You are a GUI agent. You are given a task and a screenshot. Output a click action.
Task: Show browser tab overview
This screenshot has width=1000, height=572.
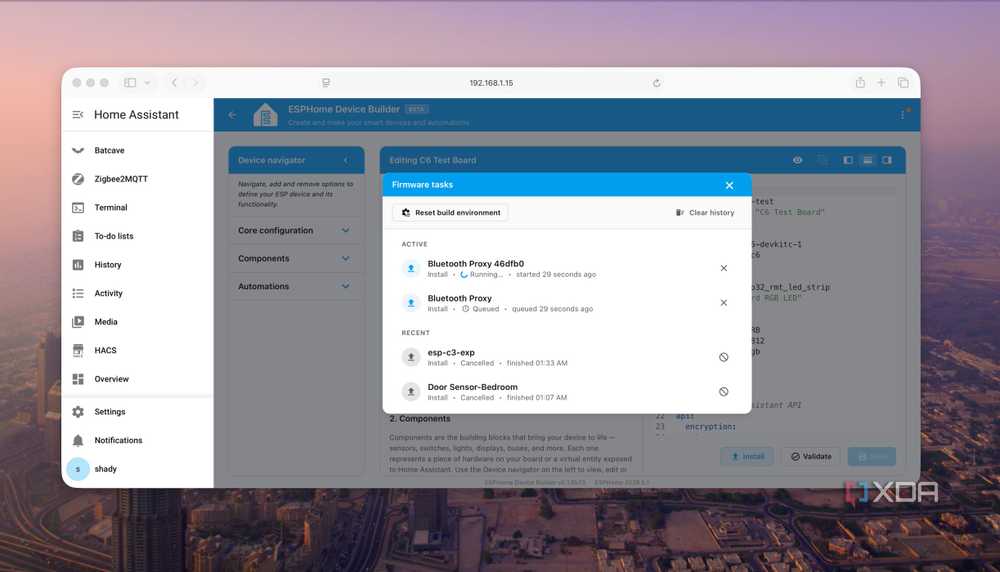tap(902, 82)
